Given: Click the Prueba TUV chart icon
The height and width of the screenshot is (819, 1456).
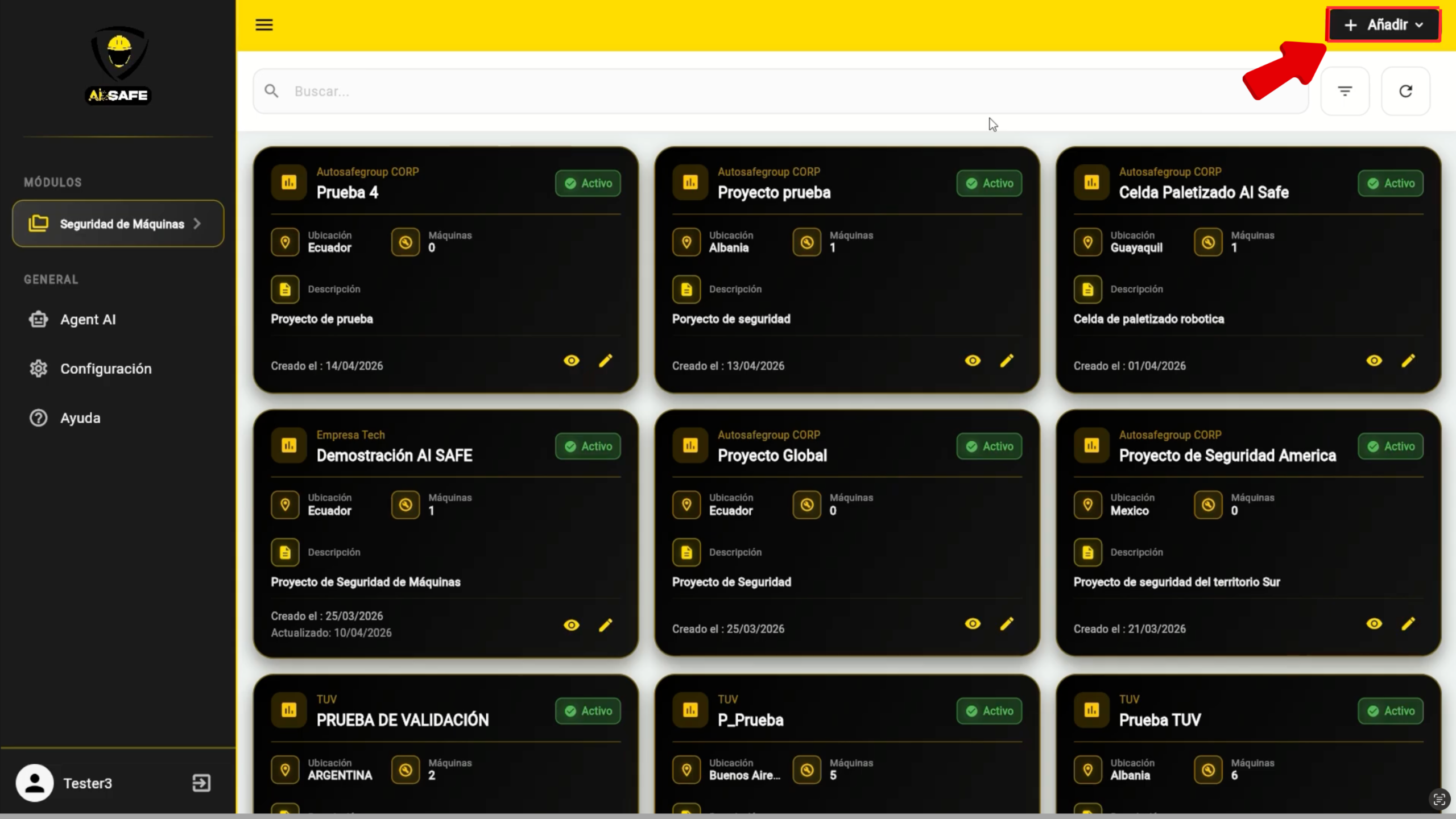Looking at the screenshot, I should click(1091, 710).
